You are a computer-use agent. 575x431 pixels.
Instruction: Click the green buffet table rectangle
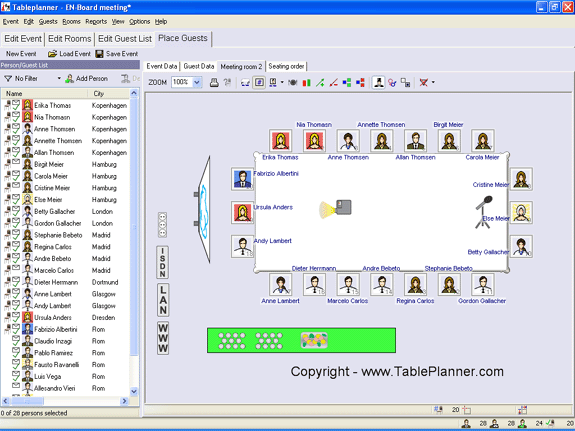301,340
